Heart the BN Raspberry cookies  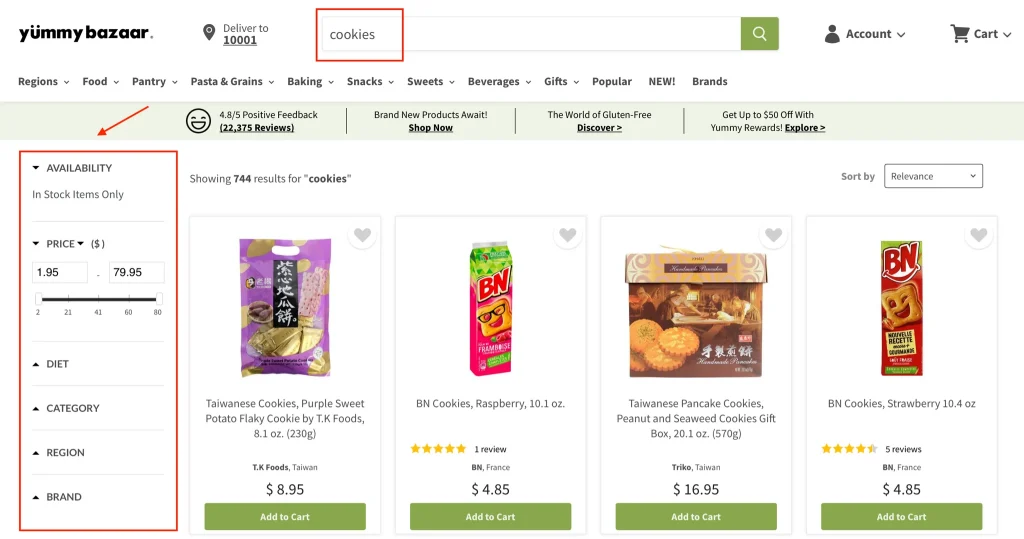click(568, 236)
